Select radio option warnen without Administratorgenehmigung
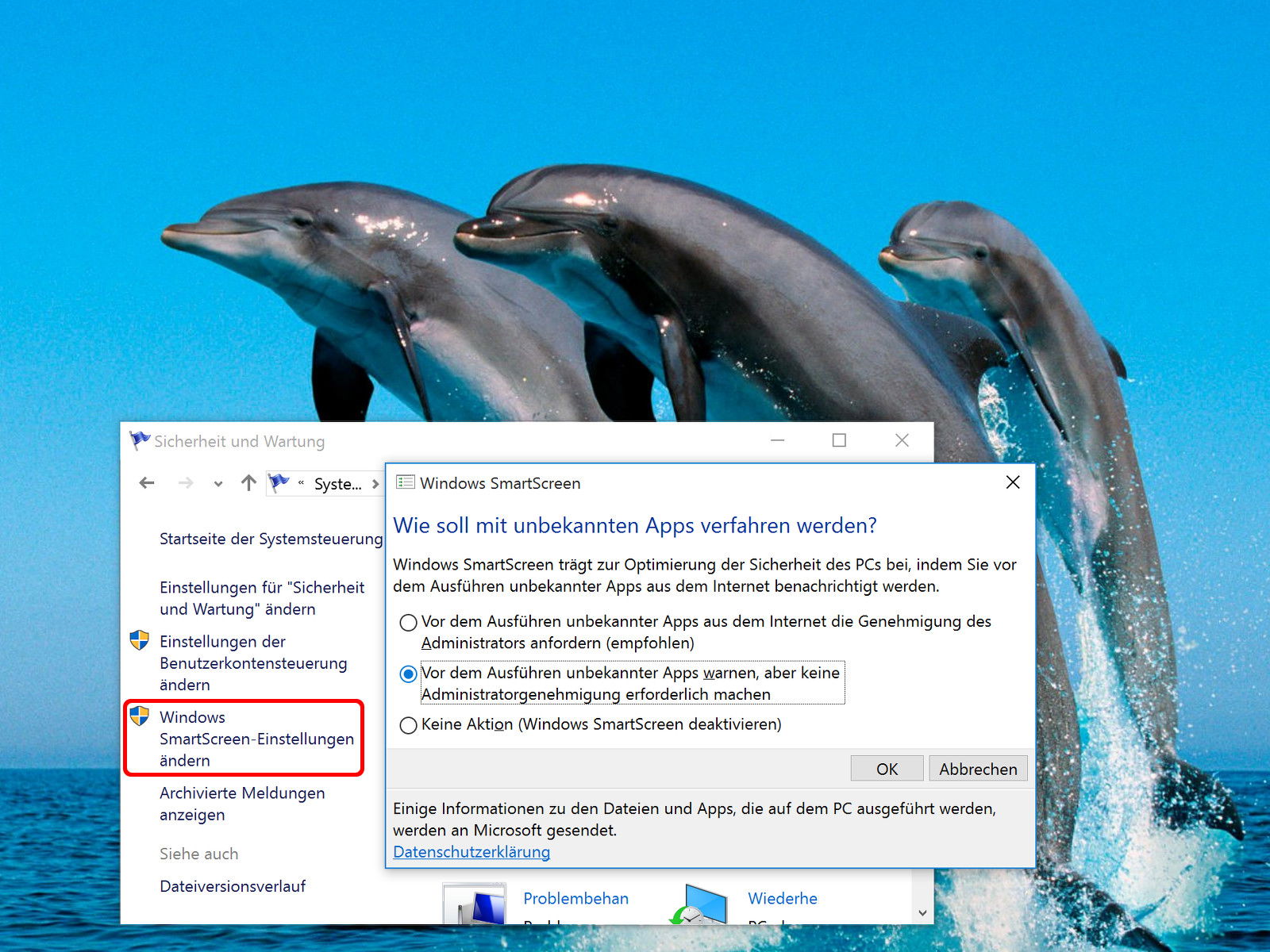 coord(408,674)
